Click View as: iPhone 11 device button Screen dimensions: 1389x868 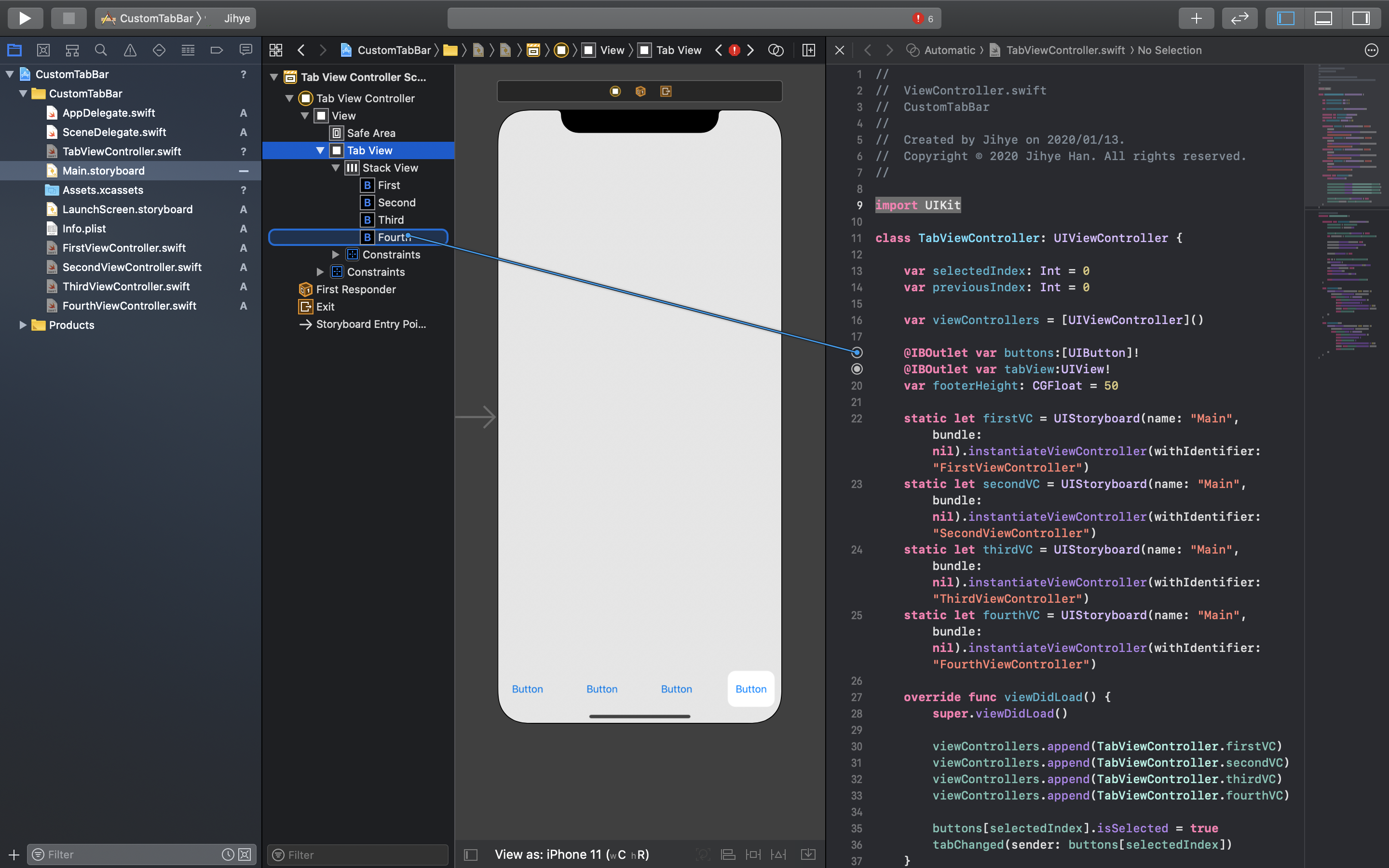tap(571, 854)
